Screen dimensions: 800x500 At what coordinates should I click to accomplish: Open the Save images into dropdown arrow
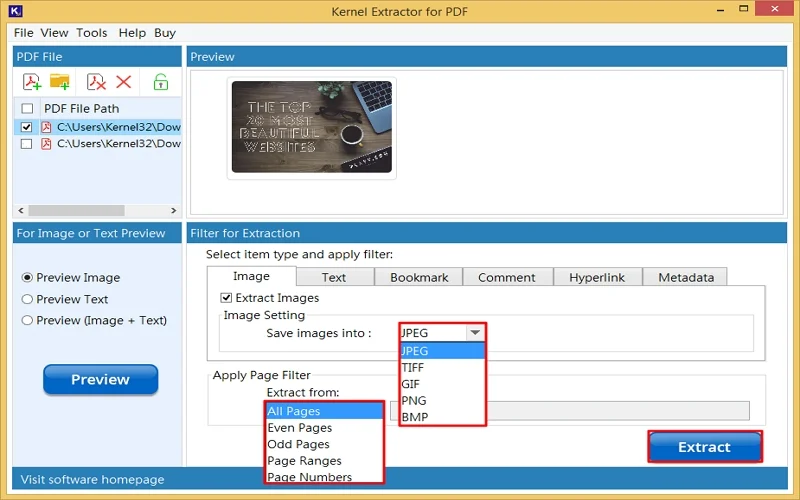(475, 333)
